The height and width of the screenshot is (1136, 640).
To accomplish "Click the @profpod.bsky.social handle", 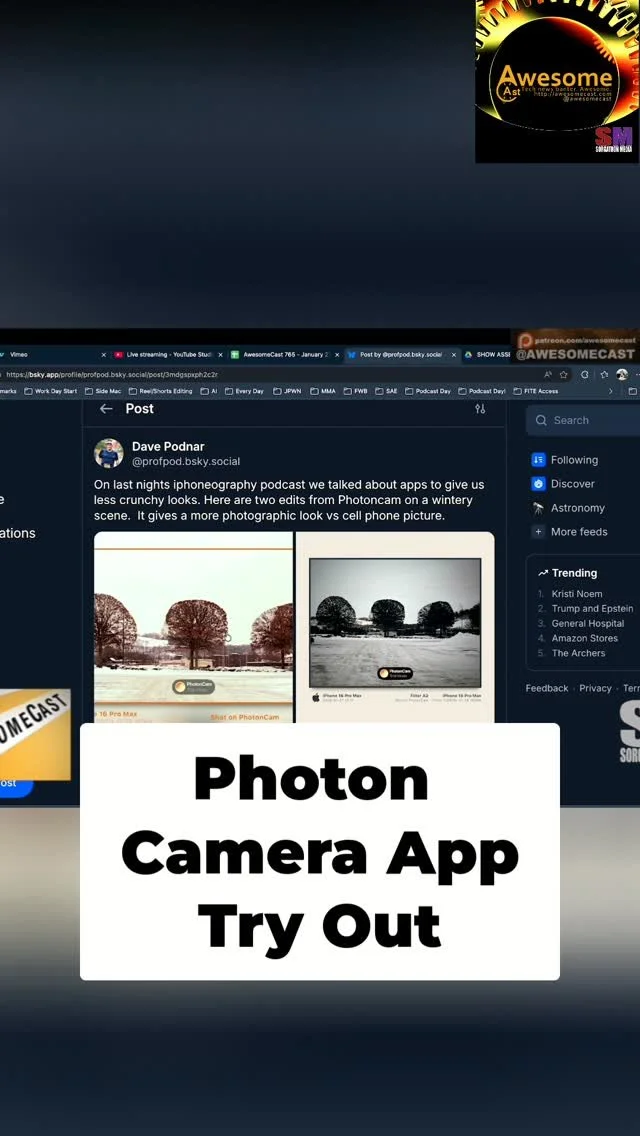I will pos(186,462).
